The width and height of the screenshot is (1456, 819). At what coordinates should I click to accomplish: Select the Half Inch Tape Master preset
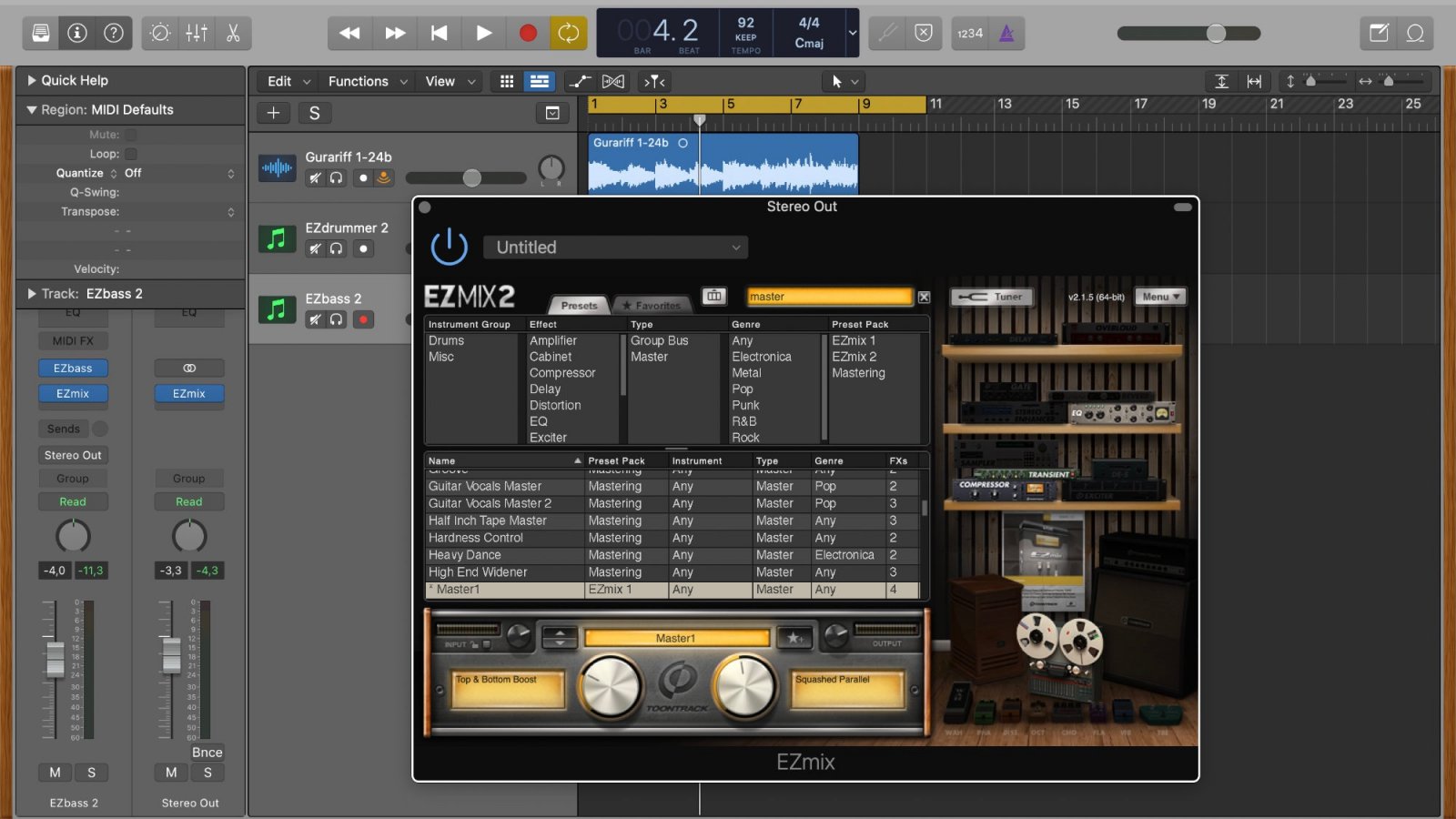coord(488,521)
